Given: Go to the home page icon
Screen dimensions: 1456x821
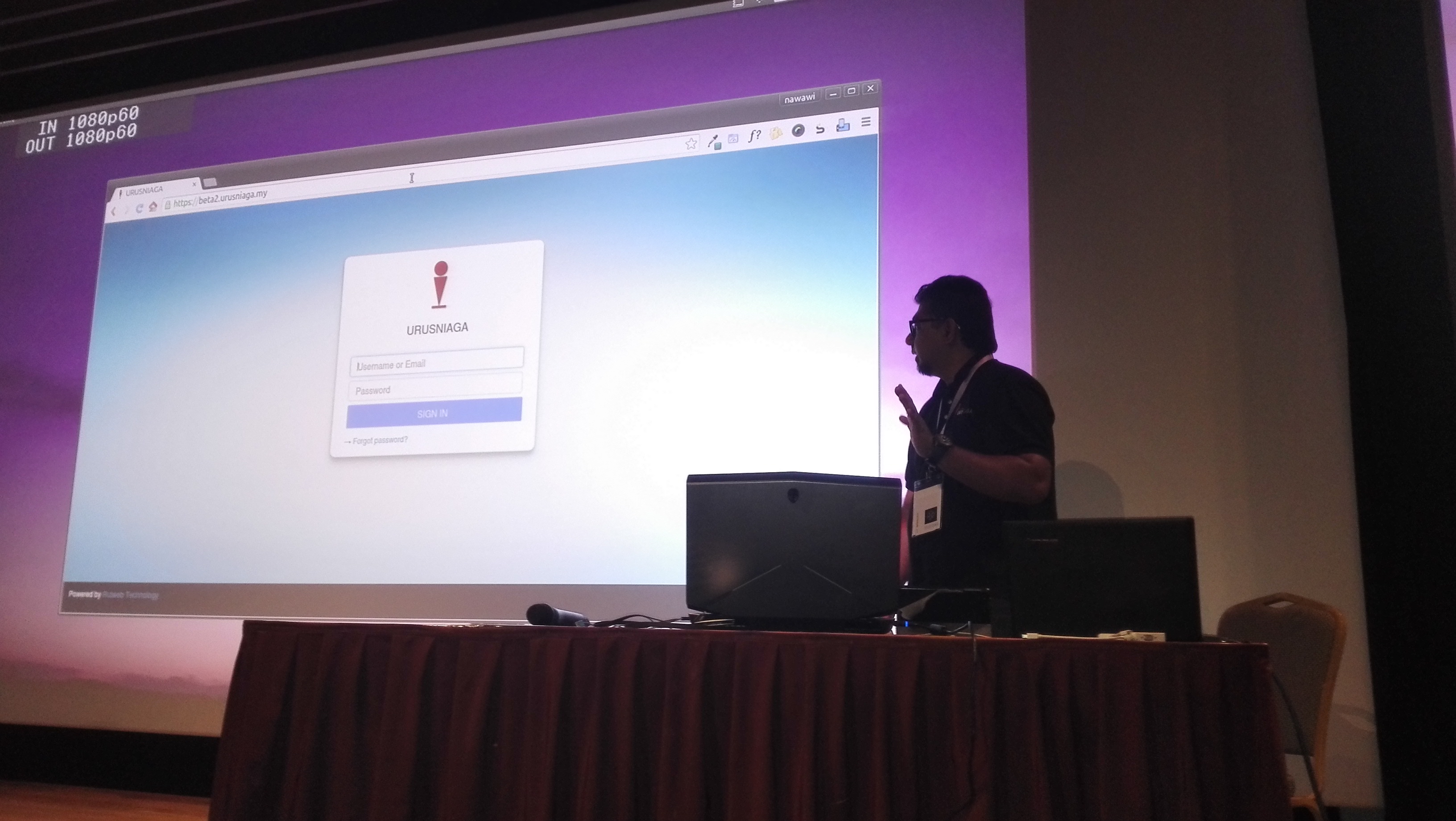Looking at the screenshot, I should 153,207.
